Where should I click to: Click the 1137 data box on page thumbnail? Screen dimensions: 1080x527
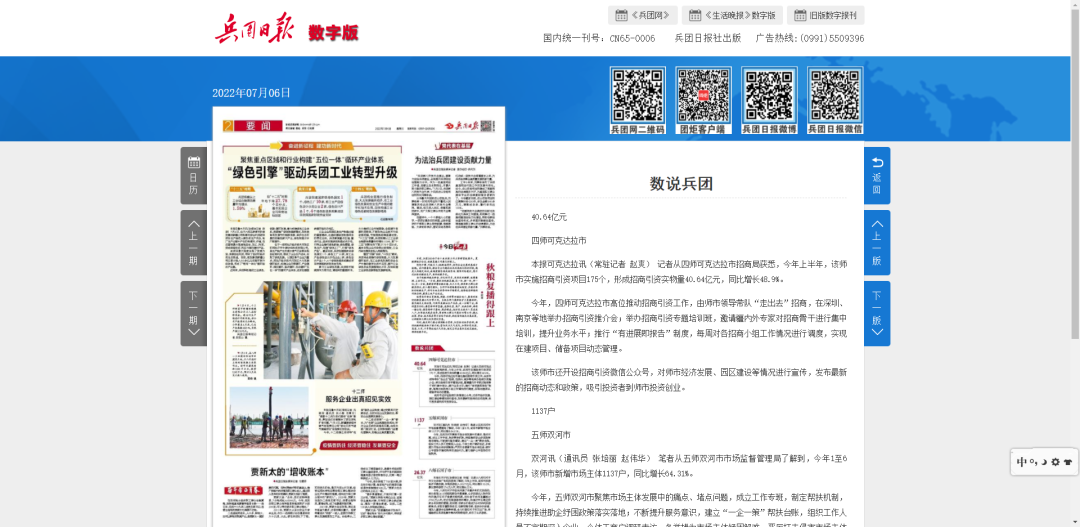pos(454,437)
